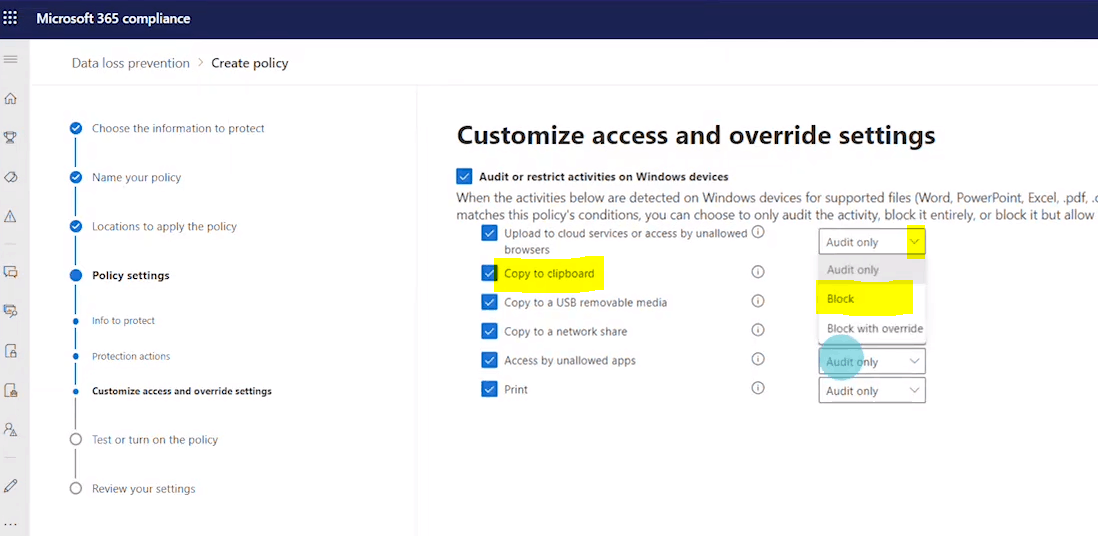Select the Policy settings step
Viewport: 1098px width, 536px height.
tap(131, 275)
